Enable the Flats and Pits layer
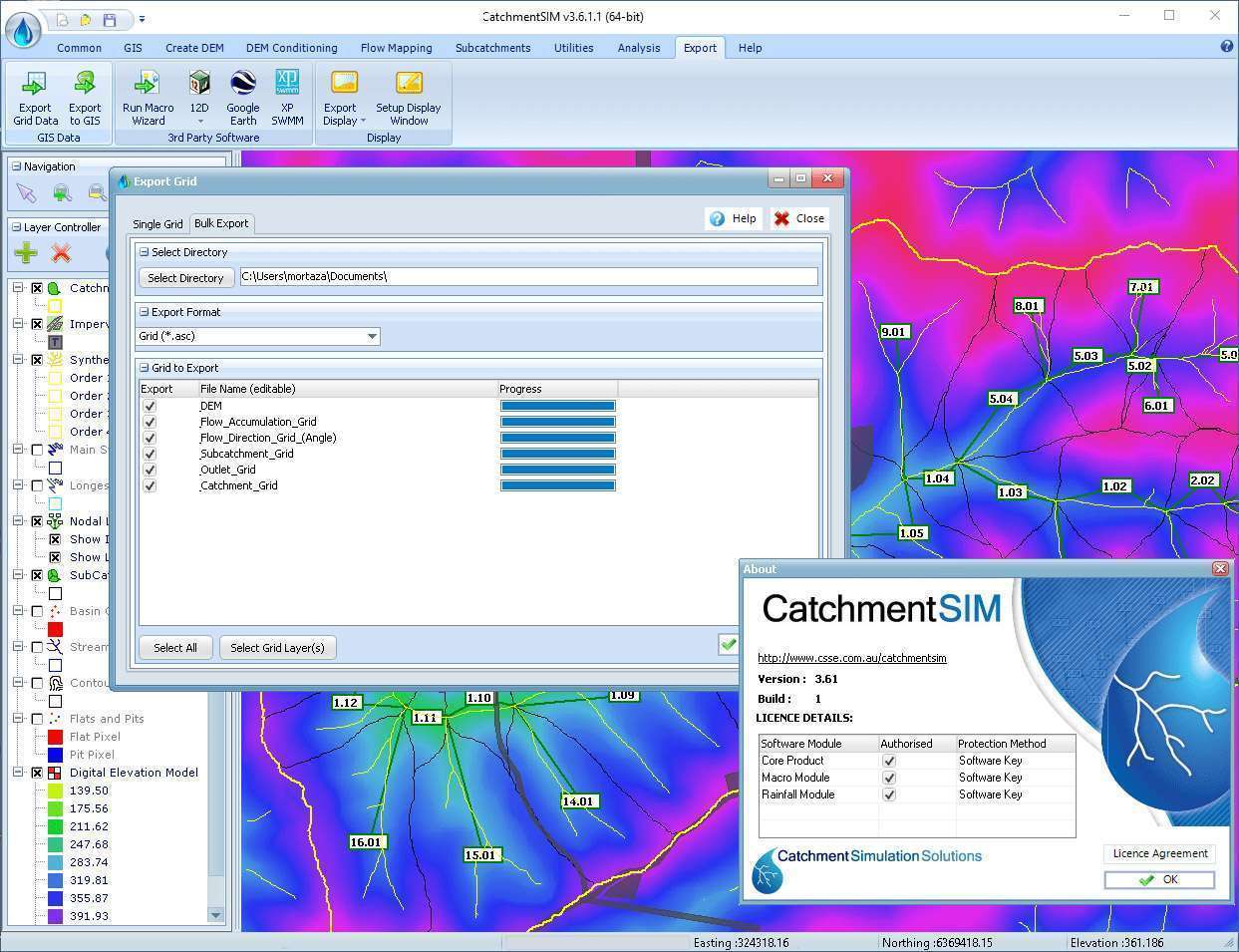 click(36, 718)
